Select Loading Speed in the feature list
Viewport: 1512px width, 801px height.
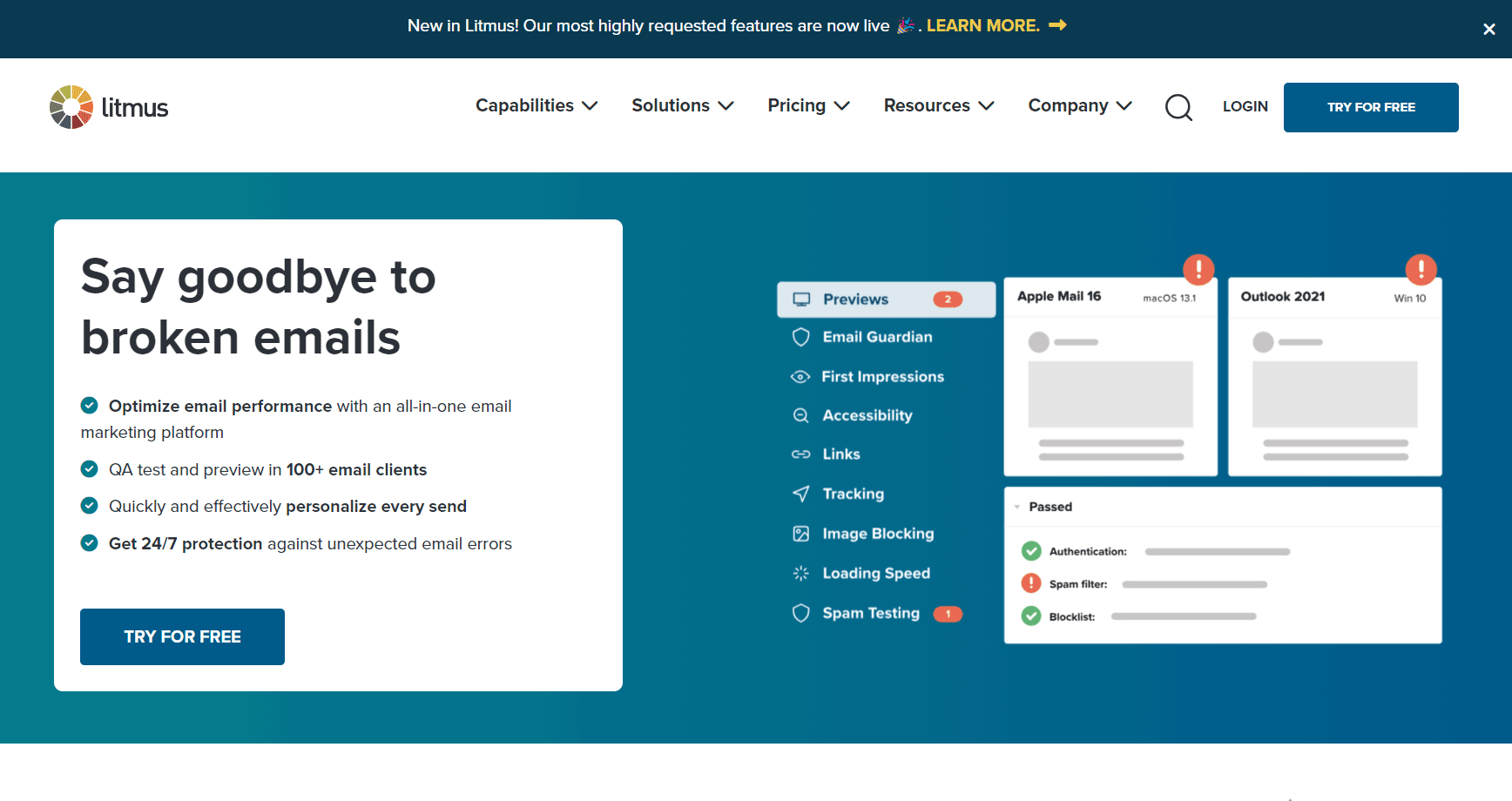876,573
